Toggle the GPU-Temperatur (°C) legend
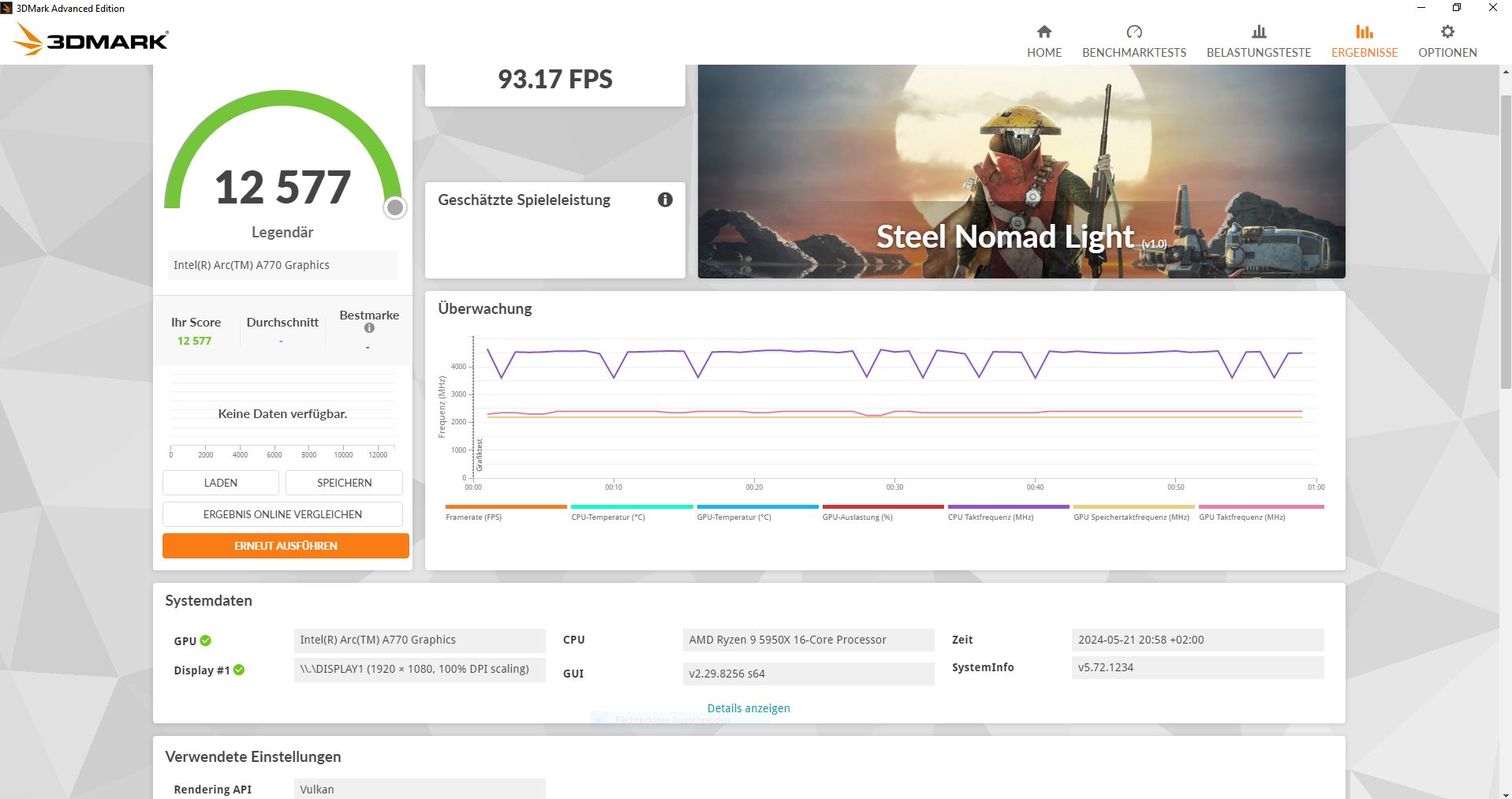 [x=757, y=512]
